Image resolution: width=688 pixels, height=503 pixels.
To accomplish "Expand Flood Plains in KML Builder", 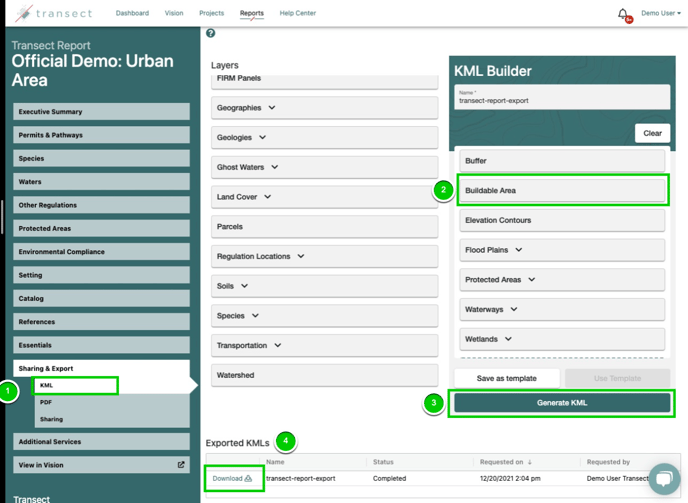I will coord(519,250).
